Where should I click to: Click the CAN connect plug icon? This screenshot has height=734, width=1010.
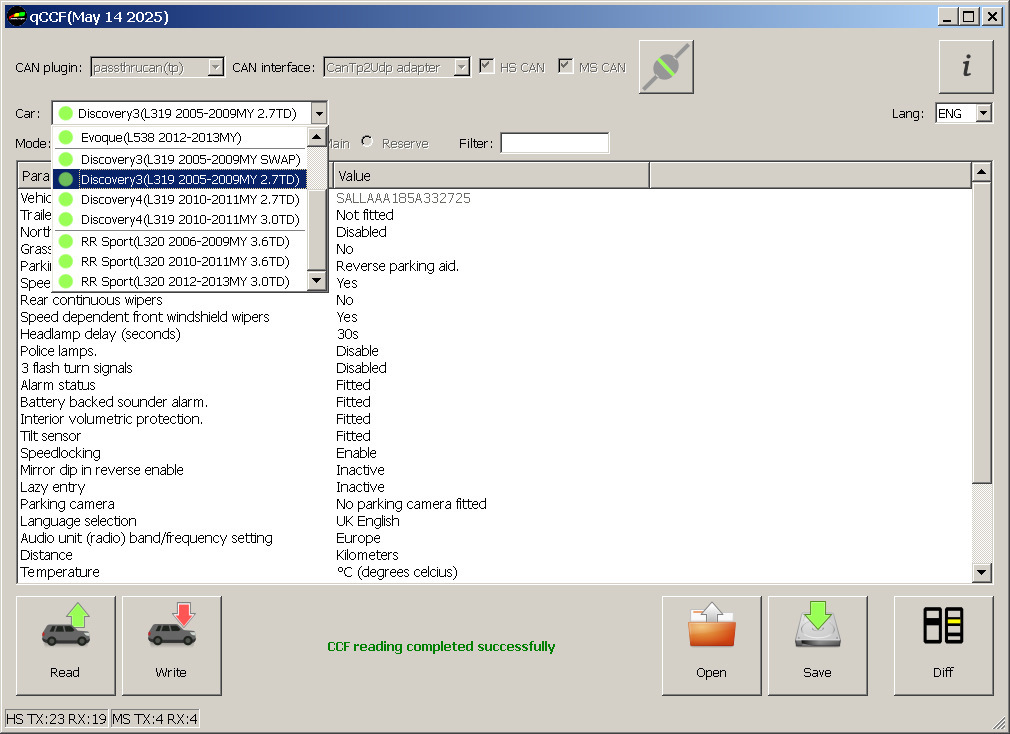[x=665, y=66]
